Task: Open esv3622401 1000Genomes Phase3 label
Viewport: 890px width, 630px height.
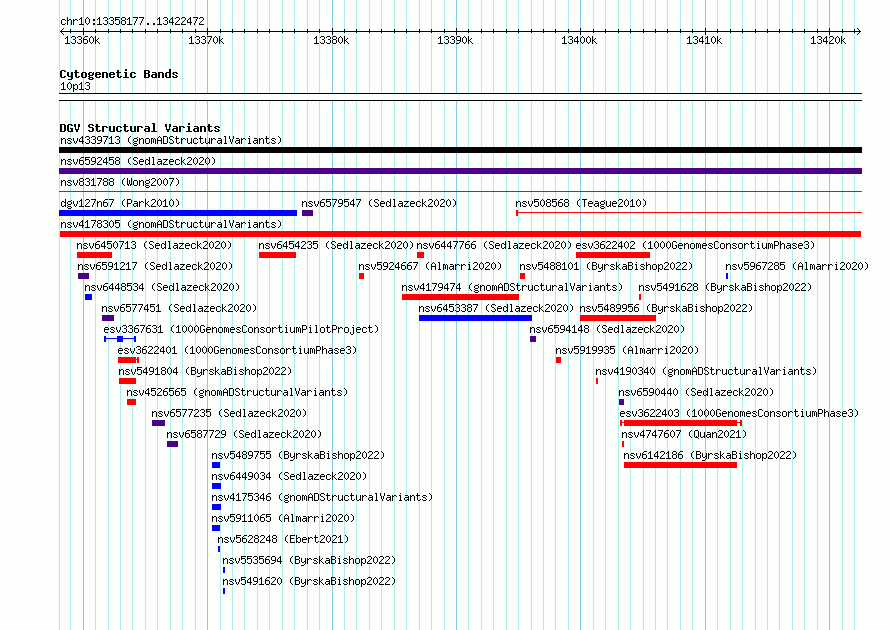Action: click(x=237, y=350)
